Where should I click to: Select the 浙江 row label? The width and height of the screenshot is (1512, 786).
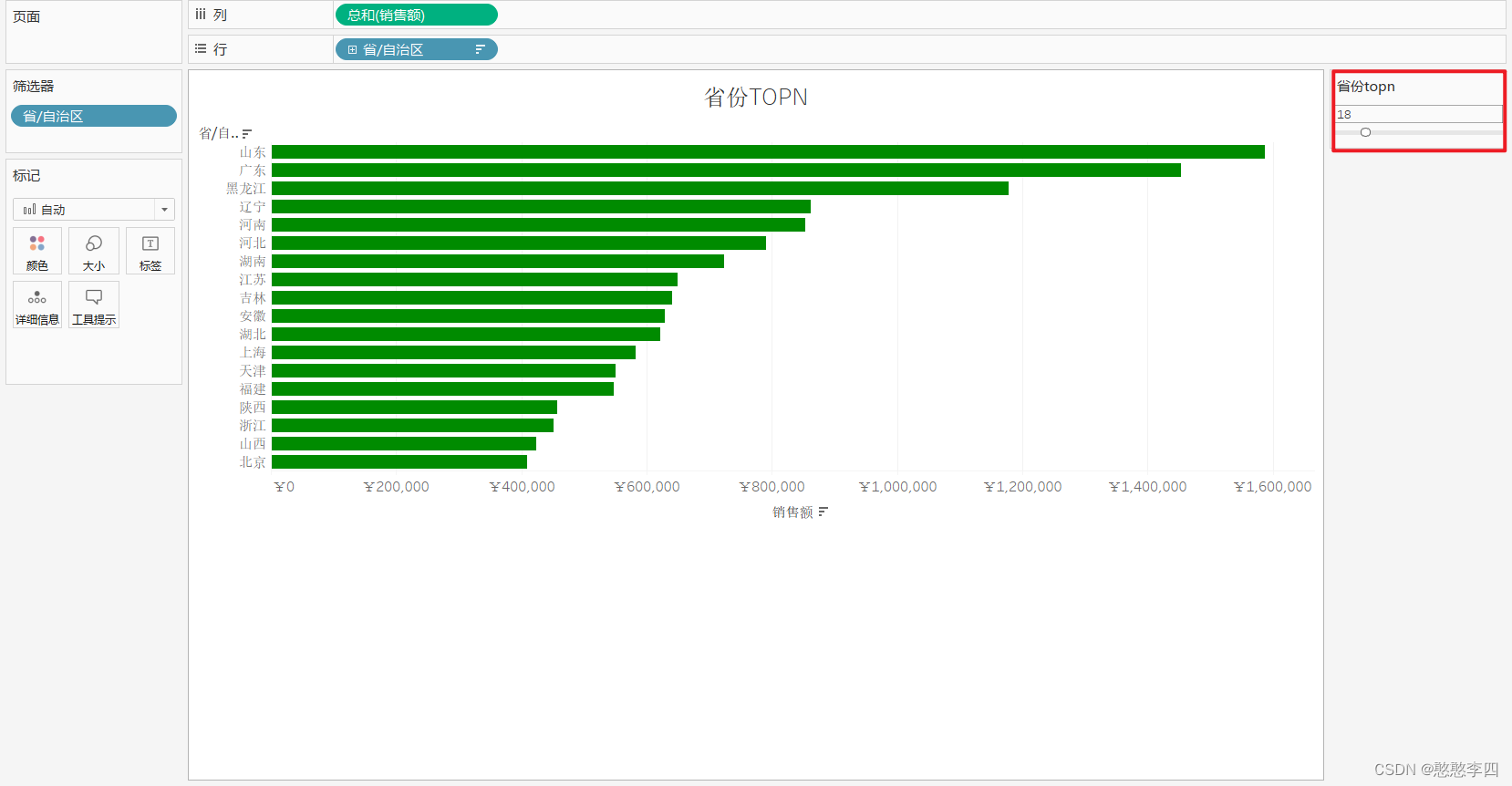coord(253,426)
